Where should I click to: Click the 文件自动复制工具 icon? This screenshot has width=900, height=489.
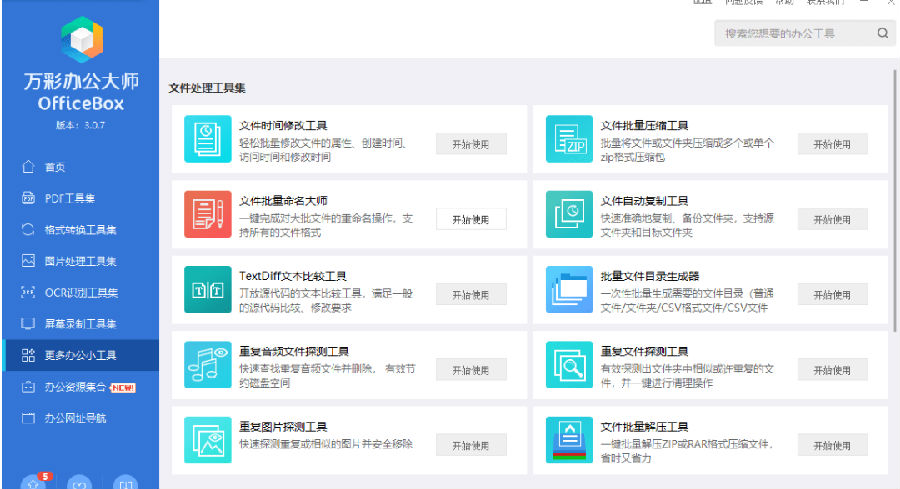pos(570,214)
